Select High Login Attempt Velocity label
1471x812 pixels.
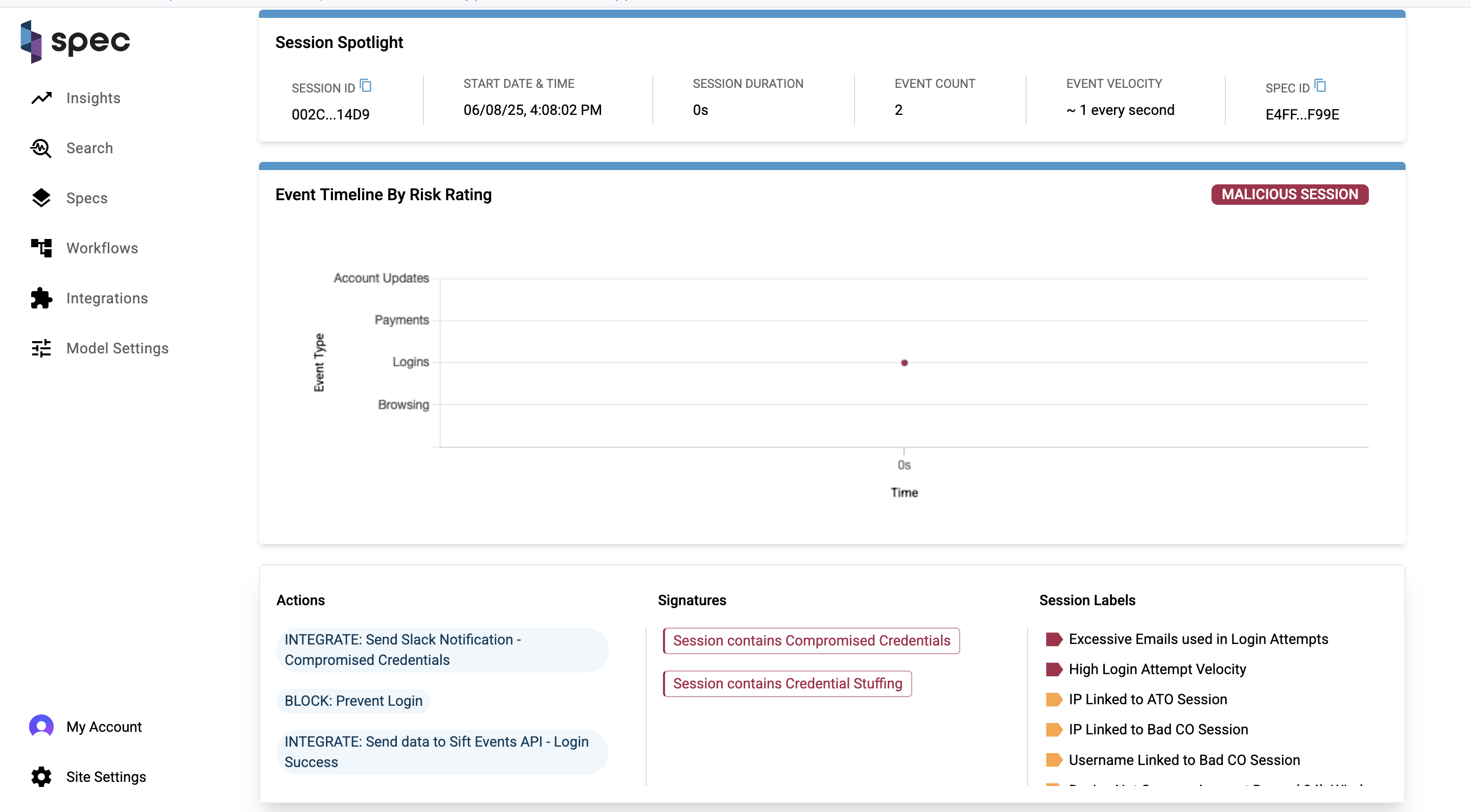[1157, 669]
